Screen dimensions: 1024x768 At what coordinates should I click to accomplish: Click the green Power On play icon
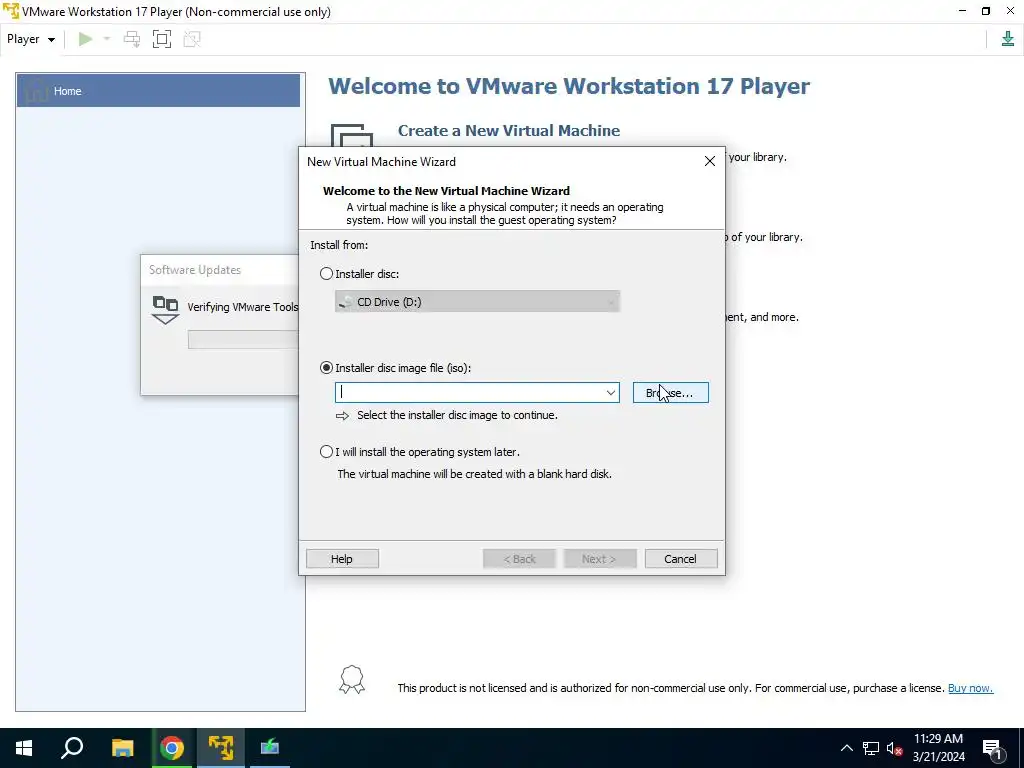[x=86, y=39]
